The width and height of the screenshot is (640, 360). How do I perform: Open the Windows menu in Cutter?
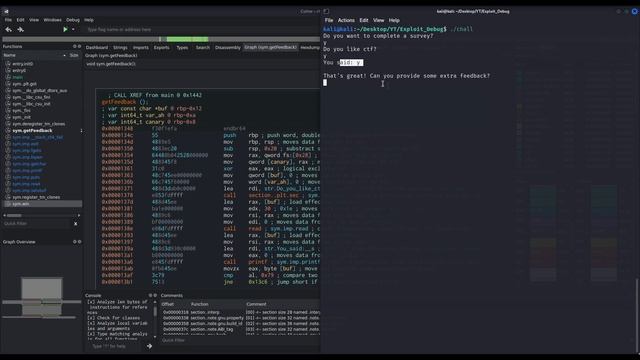(x=52, y=20)
